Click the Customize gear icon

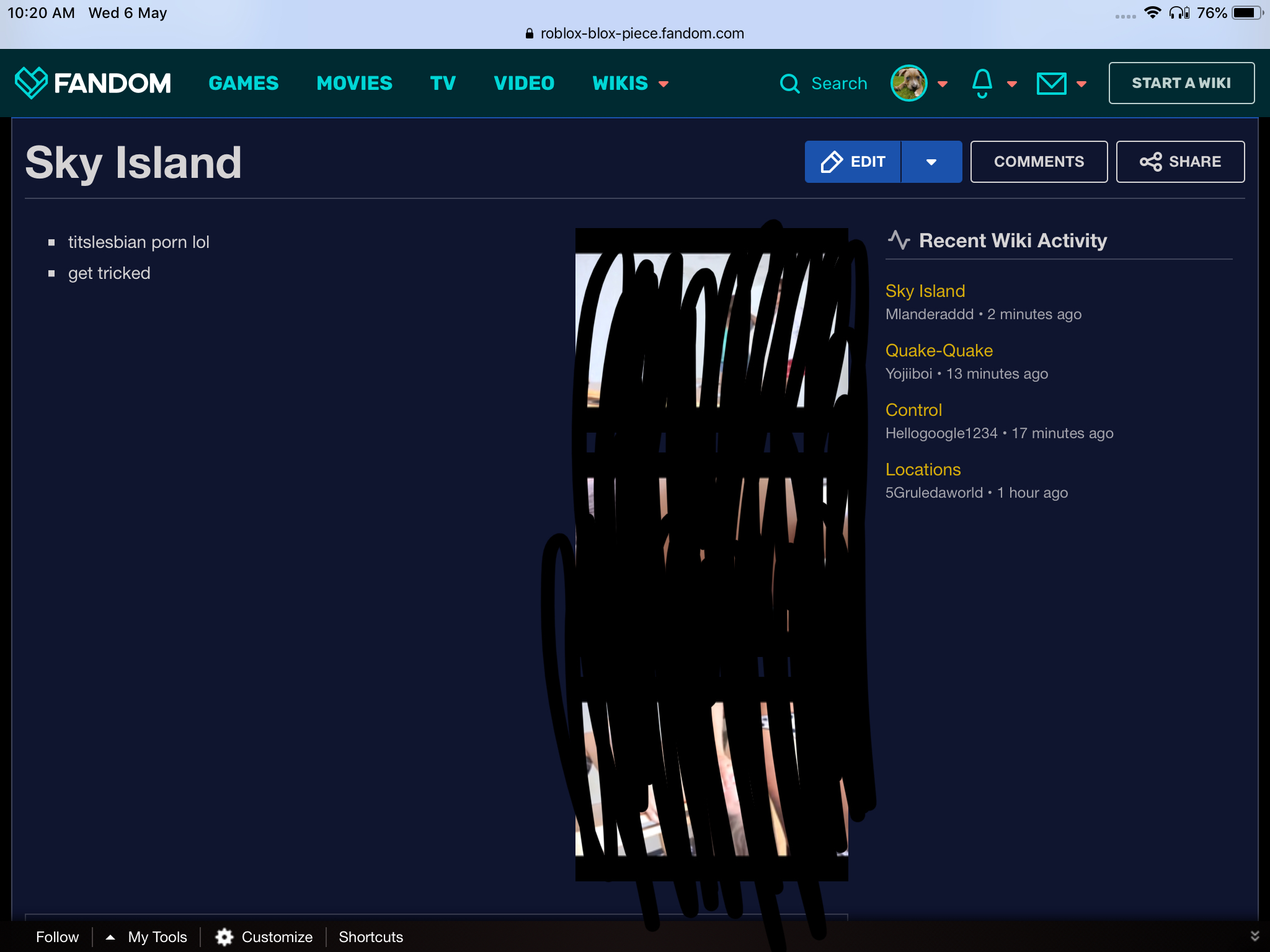point(224,937)
